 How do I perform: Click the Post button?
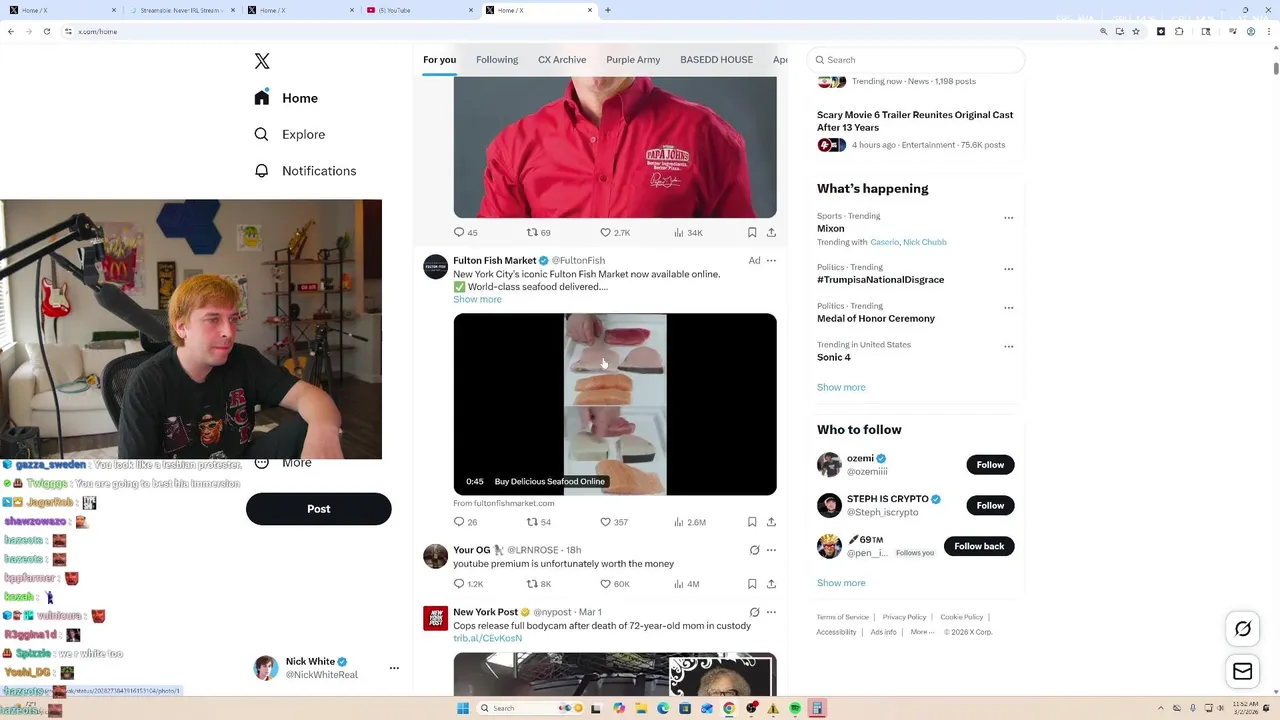click(318, 509)
